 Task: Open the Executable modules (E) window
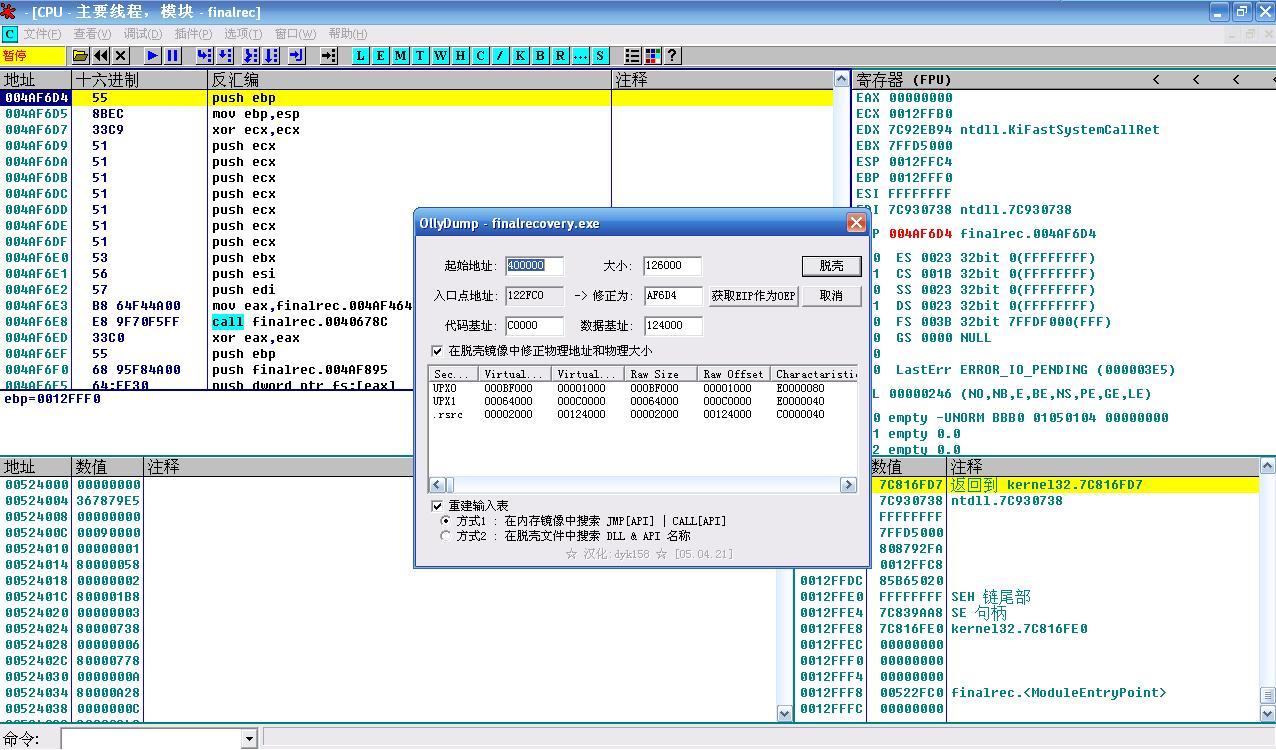(380, 56)
